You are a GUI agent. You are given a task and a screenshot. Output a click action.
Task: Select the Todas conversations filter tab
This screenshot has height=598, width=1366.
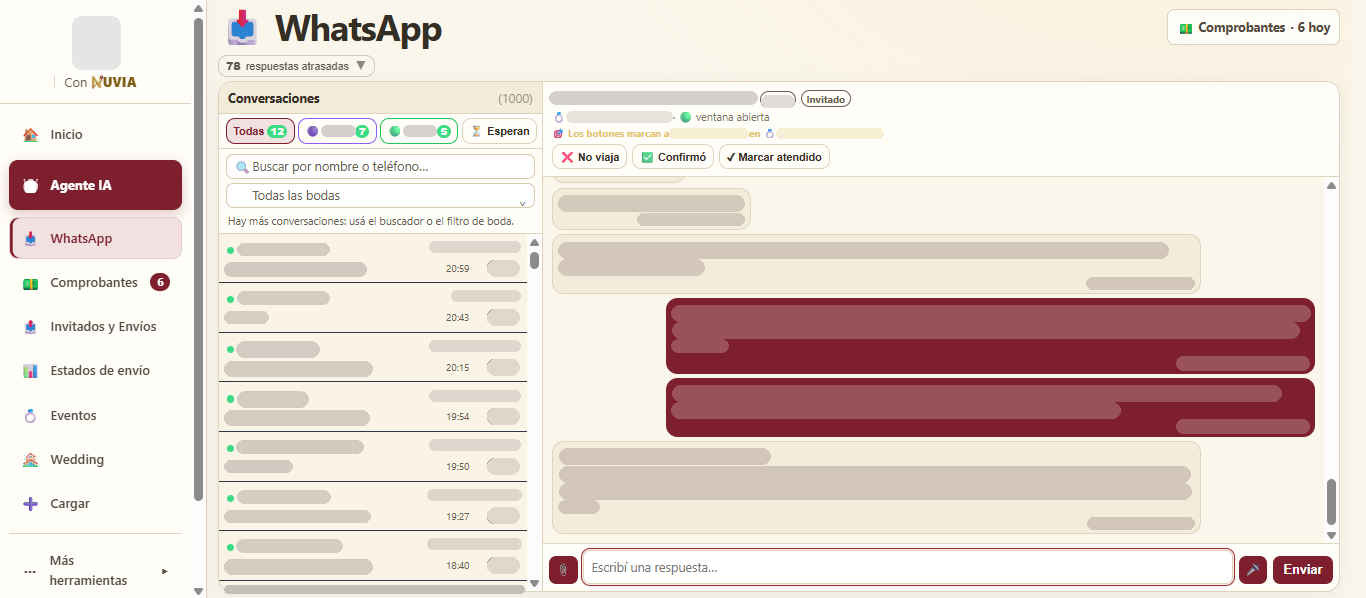click(x=260, y=131)
